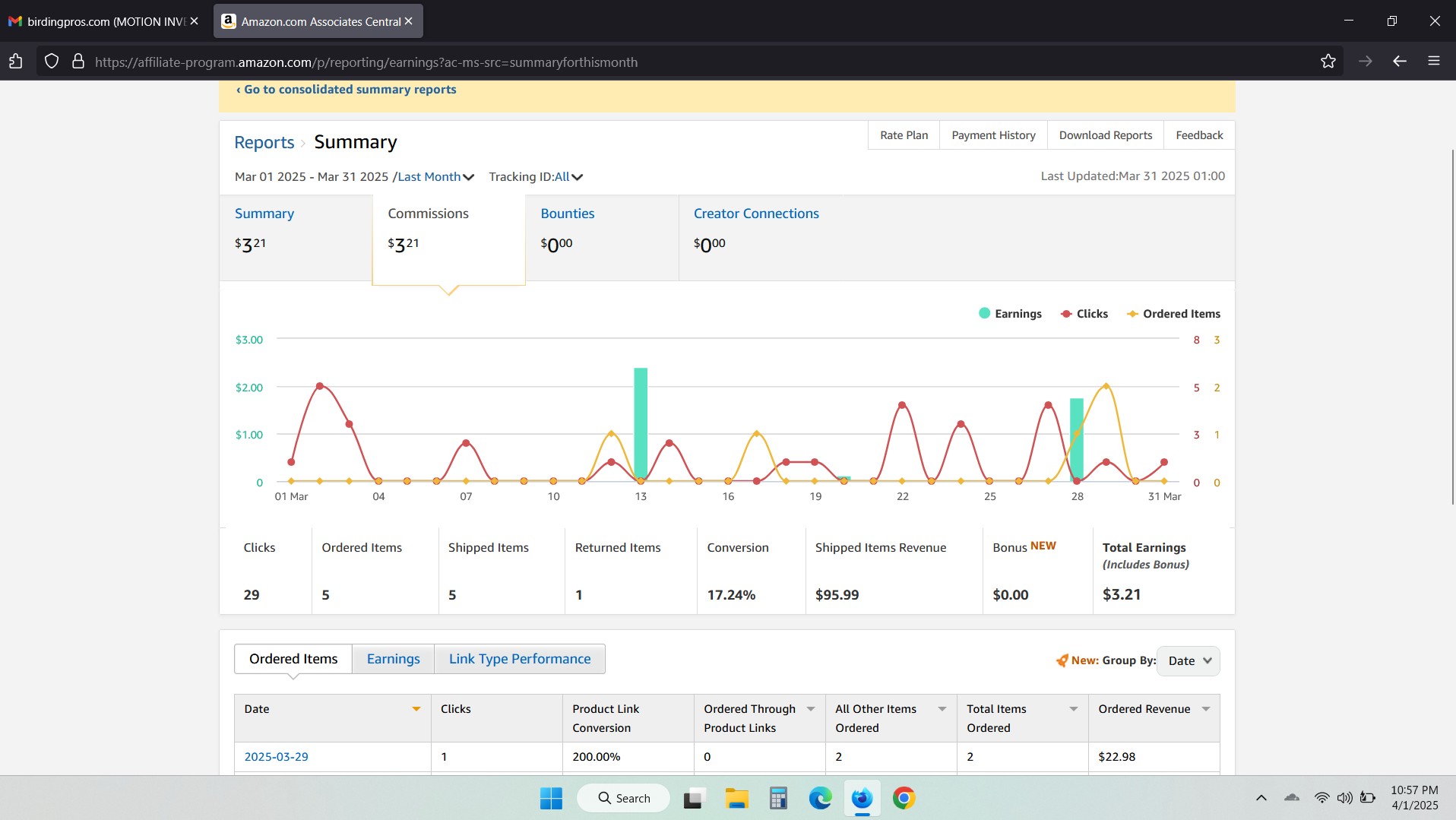Open the 2025-03-29 date row link
The image size is (1456, 820).
click(x=276, y=757)
